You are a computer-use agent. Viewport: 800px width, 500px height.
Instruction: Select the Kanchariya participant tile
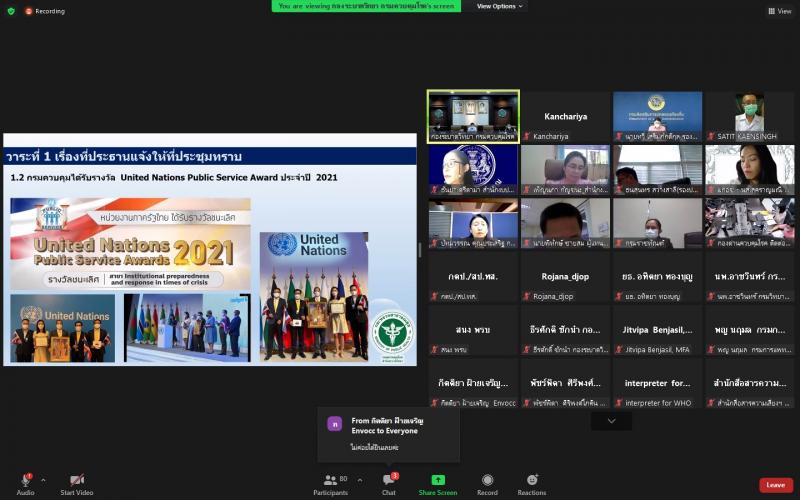(x=565, y=116)
